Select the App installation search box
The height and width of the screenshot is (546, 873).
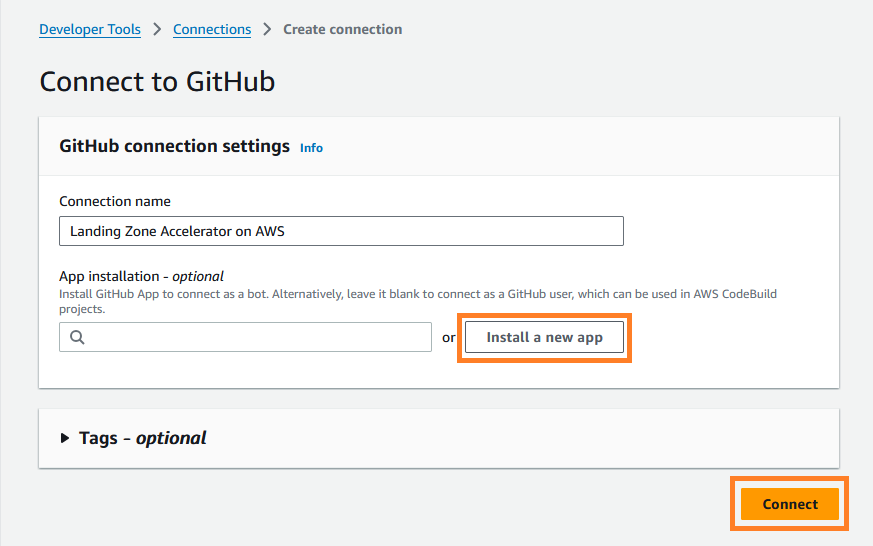click(246, 337)
